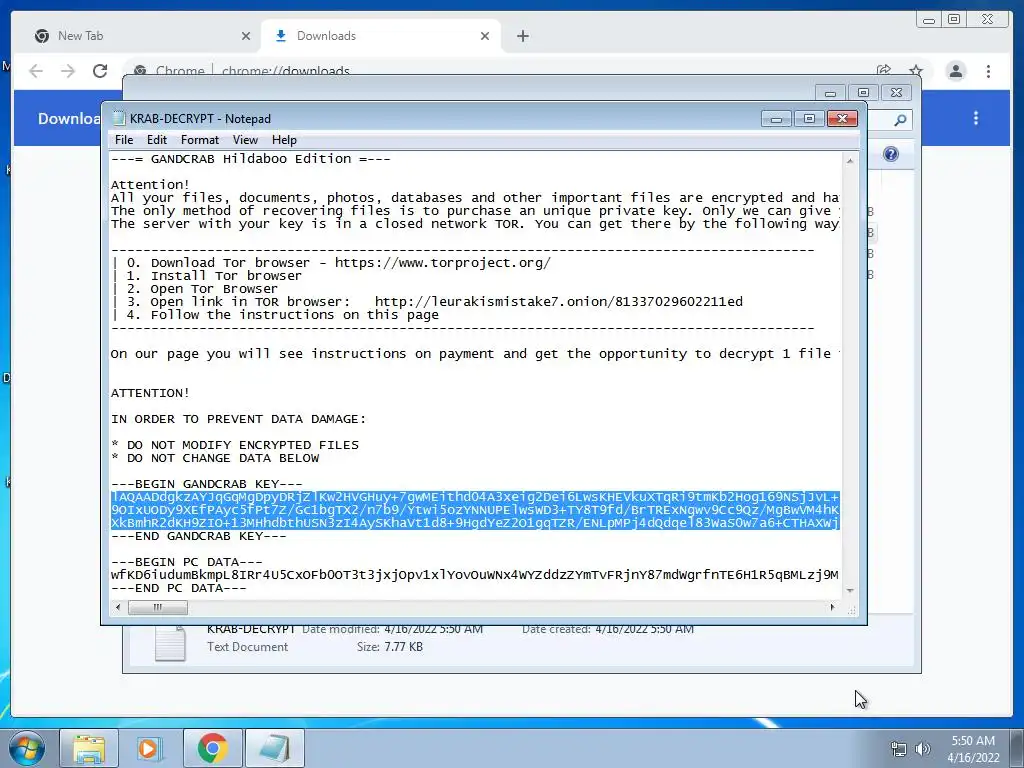Click the leurakismistake7.onion link text

coord(558,302)
